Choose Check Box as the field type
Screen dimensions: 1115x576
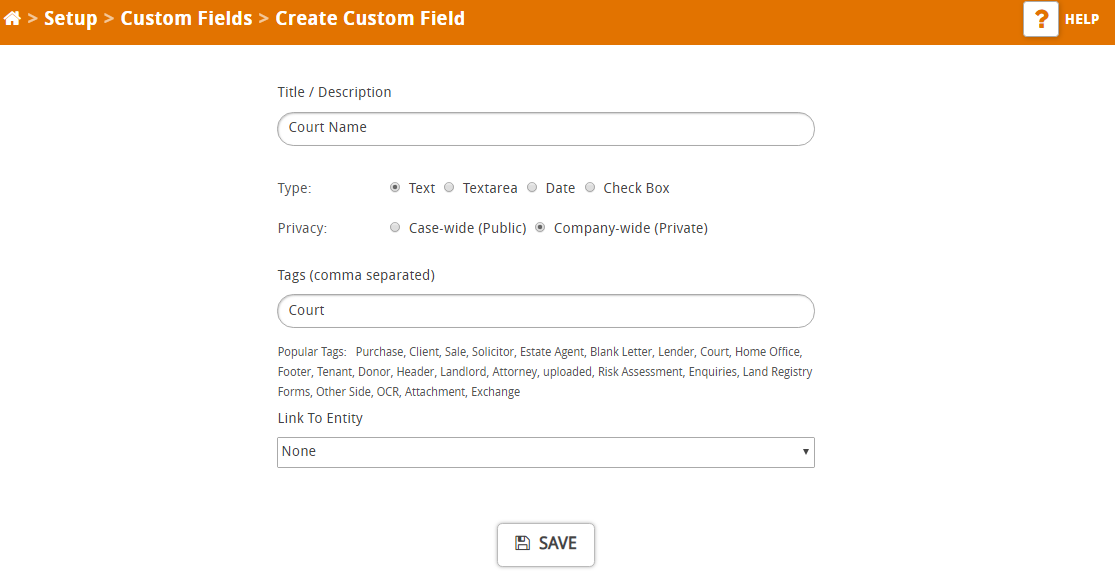click(590, 187)
